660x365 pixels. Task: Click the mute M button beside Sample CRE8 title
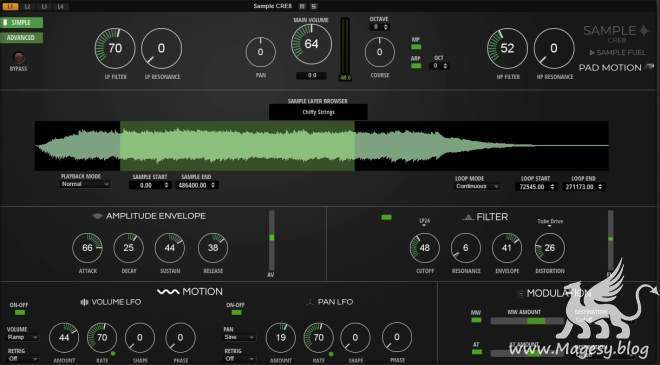(x=302, y=6)
